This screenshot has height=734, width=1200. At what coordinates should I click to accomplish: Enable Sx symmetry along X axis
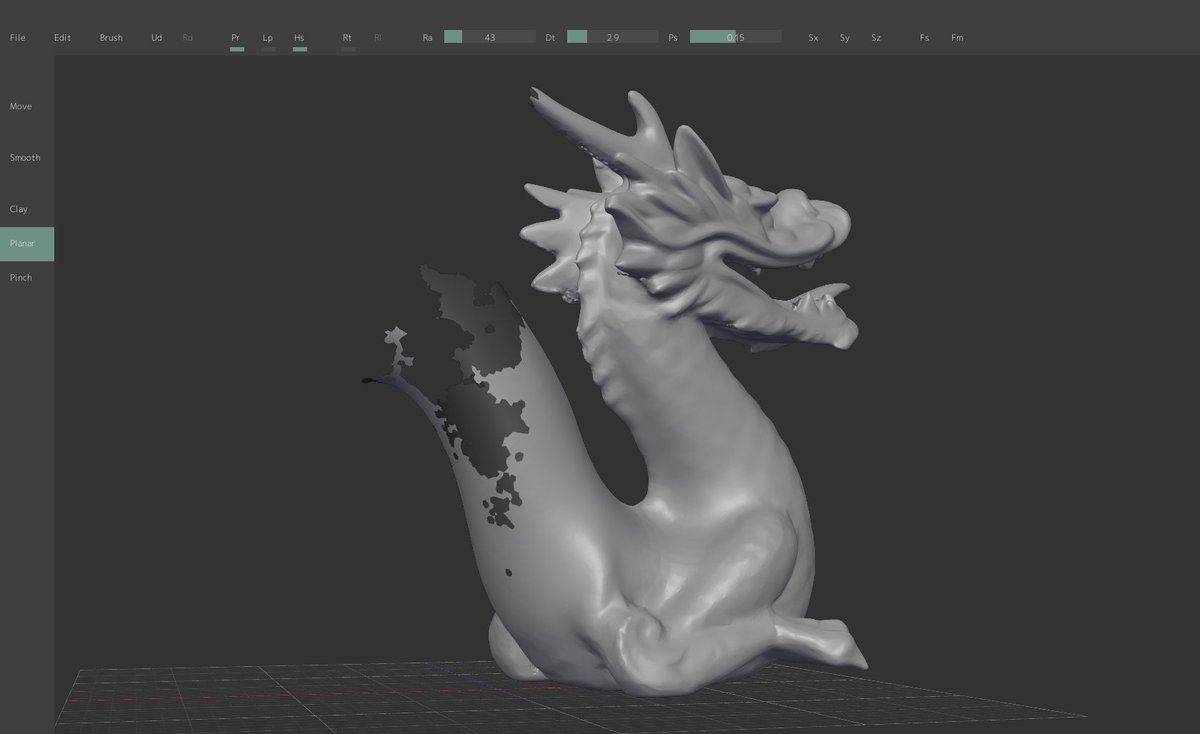click(812, 37)
